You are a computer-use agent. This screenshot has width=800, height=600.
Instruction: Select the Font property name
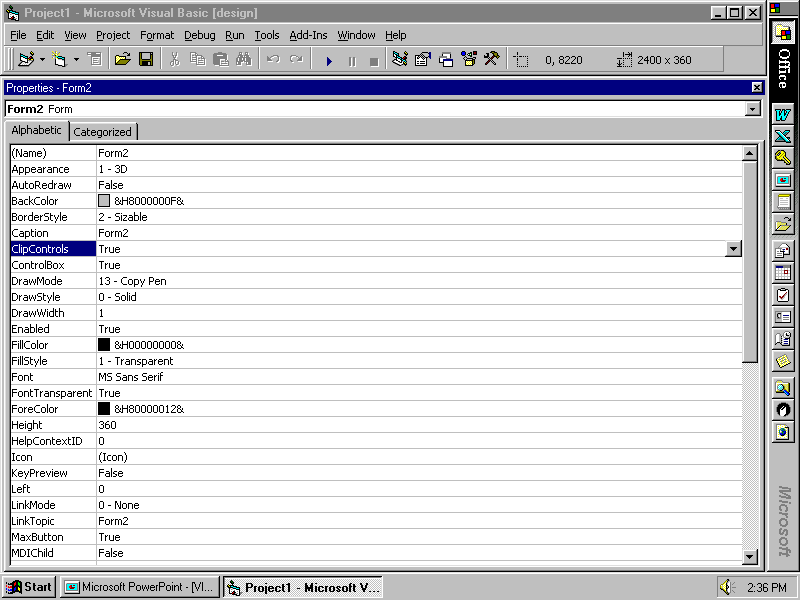(22, 377)
